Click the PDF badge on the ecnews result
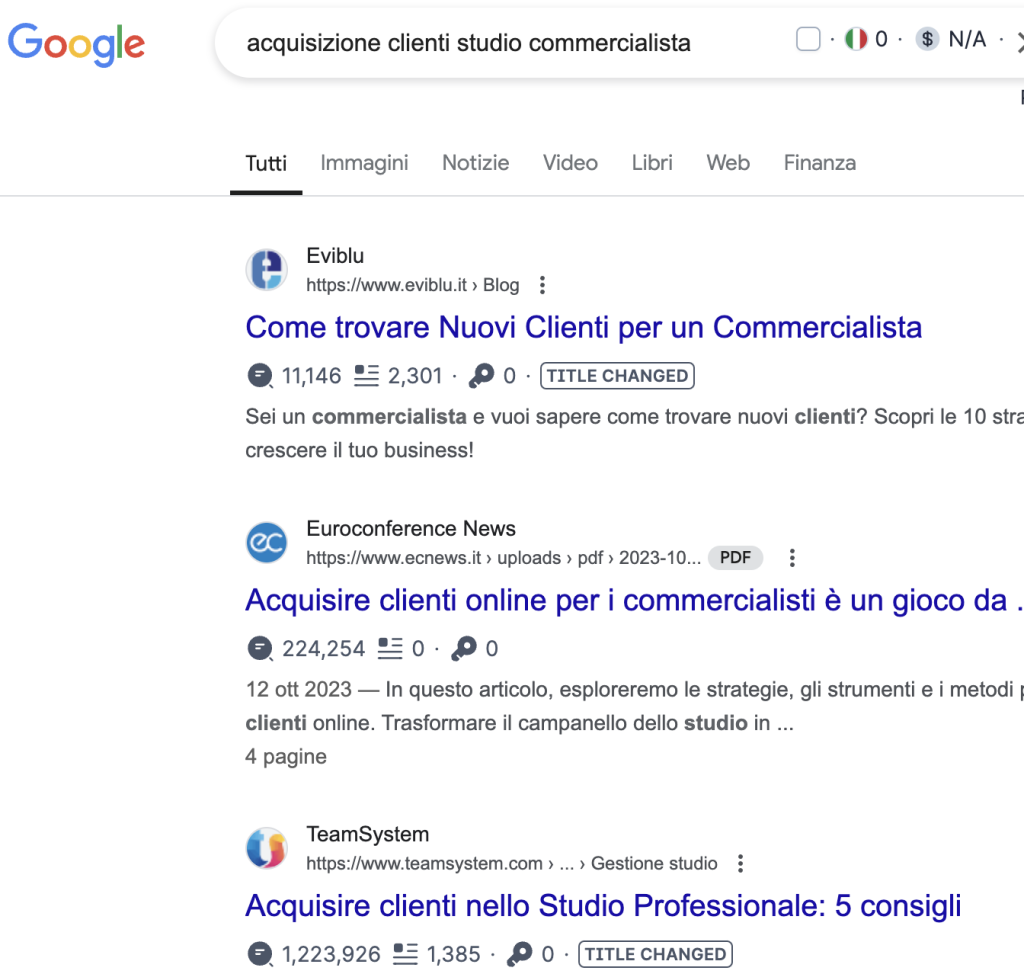Screen dimensions: 1024x974 pyautogui.click(x=735, y=558)
